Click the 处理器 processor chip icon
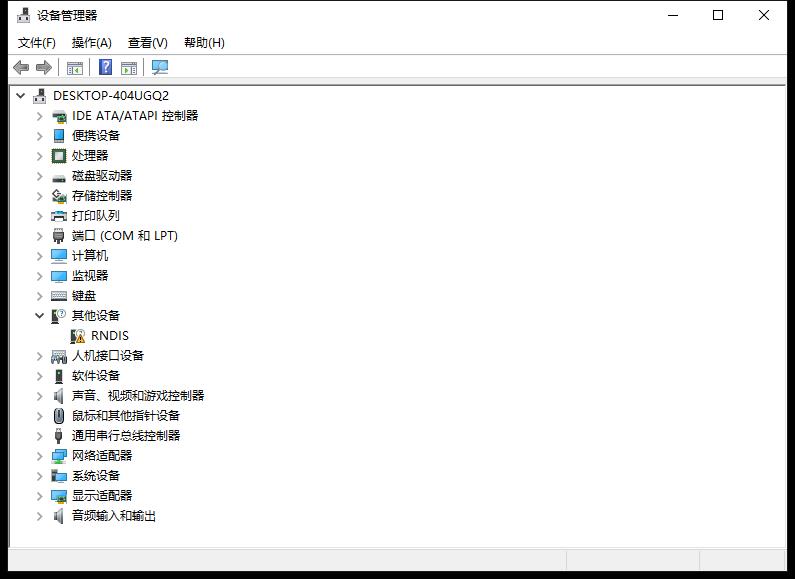Screen dimensions: 795x579 [59, 156]
